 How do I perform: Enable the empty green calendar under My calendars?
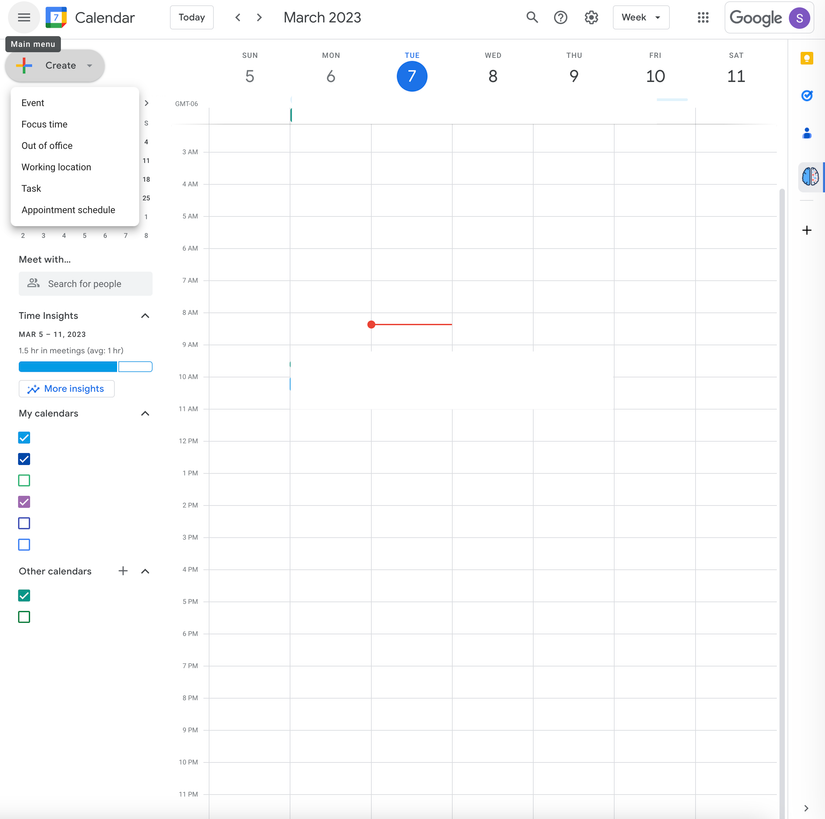tap(24, 481)
